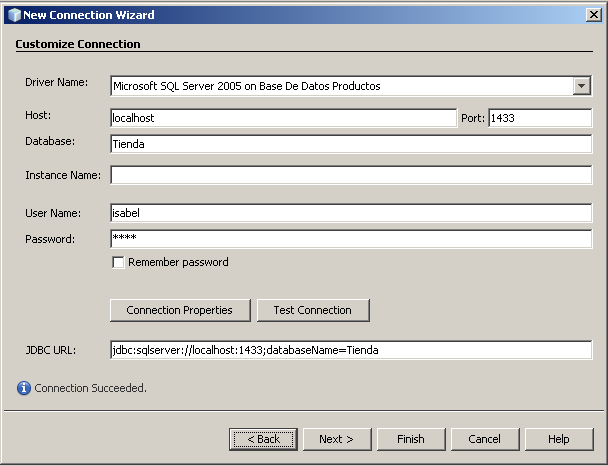The image size is (608, 466).
Task: Click the User Name field with isabel
Action: (351, 213)
